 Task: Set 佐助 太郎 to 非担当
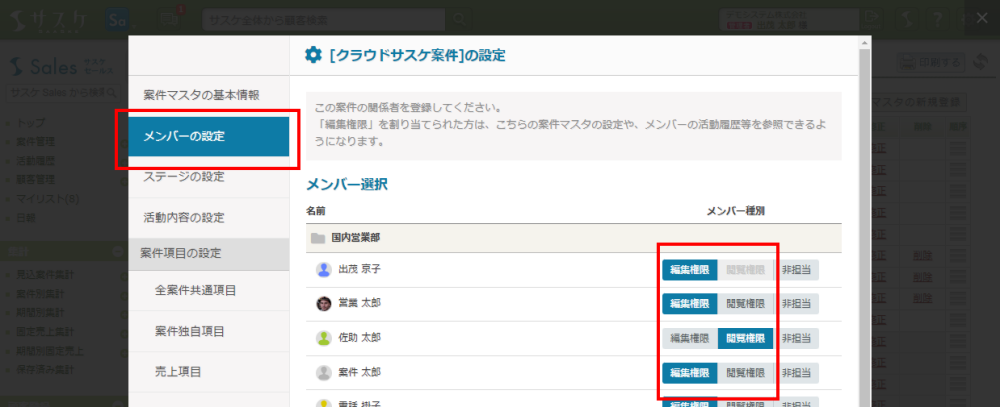pos(797,338)
